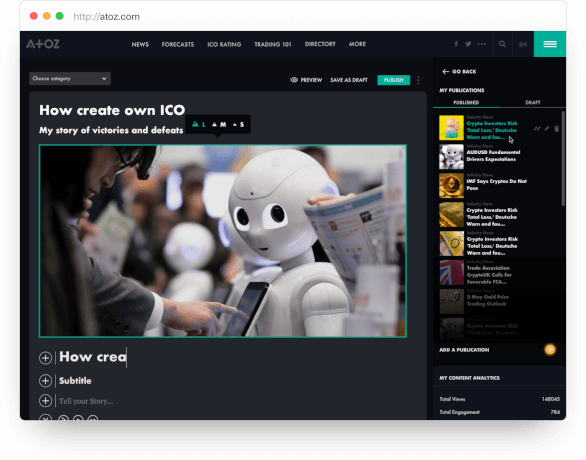Click the ADD A PUBLICATION label
The height and width of the screenshot is (460, 586).
(x=464, y=350)
